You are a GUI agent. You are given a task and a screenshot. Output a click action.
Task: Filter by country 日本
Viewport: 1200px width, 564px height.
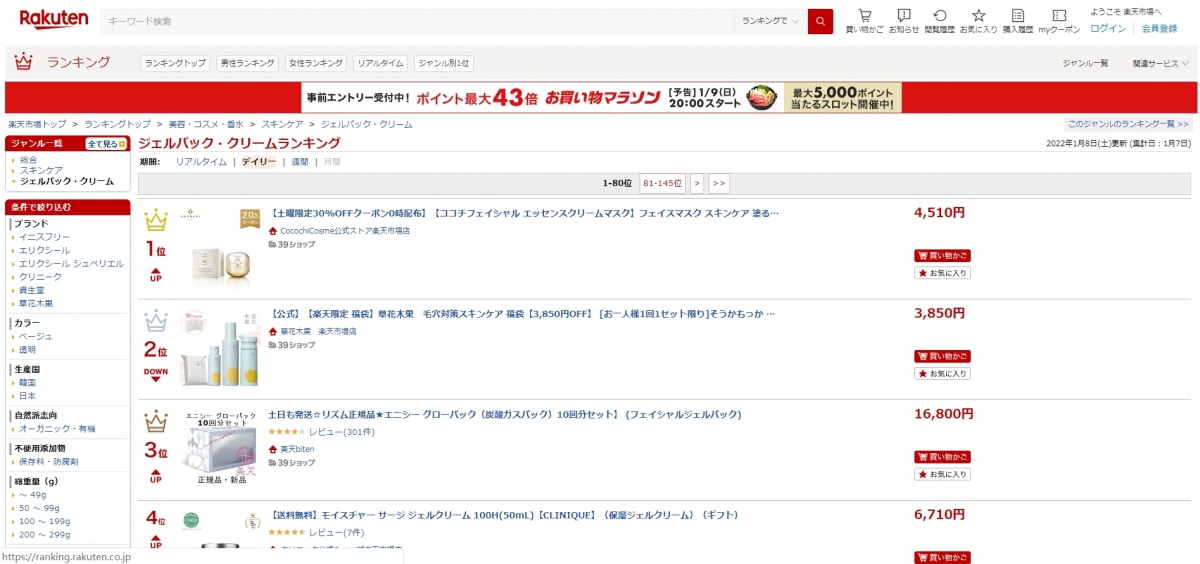point(27,396)
